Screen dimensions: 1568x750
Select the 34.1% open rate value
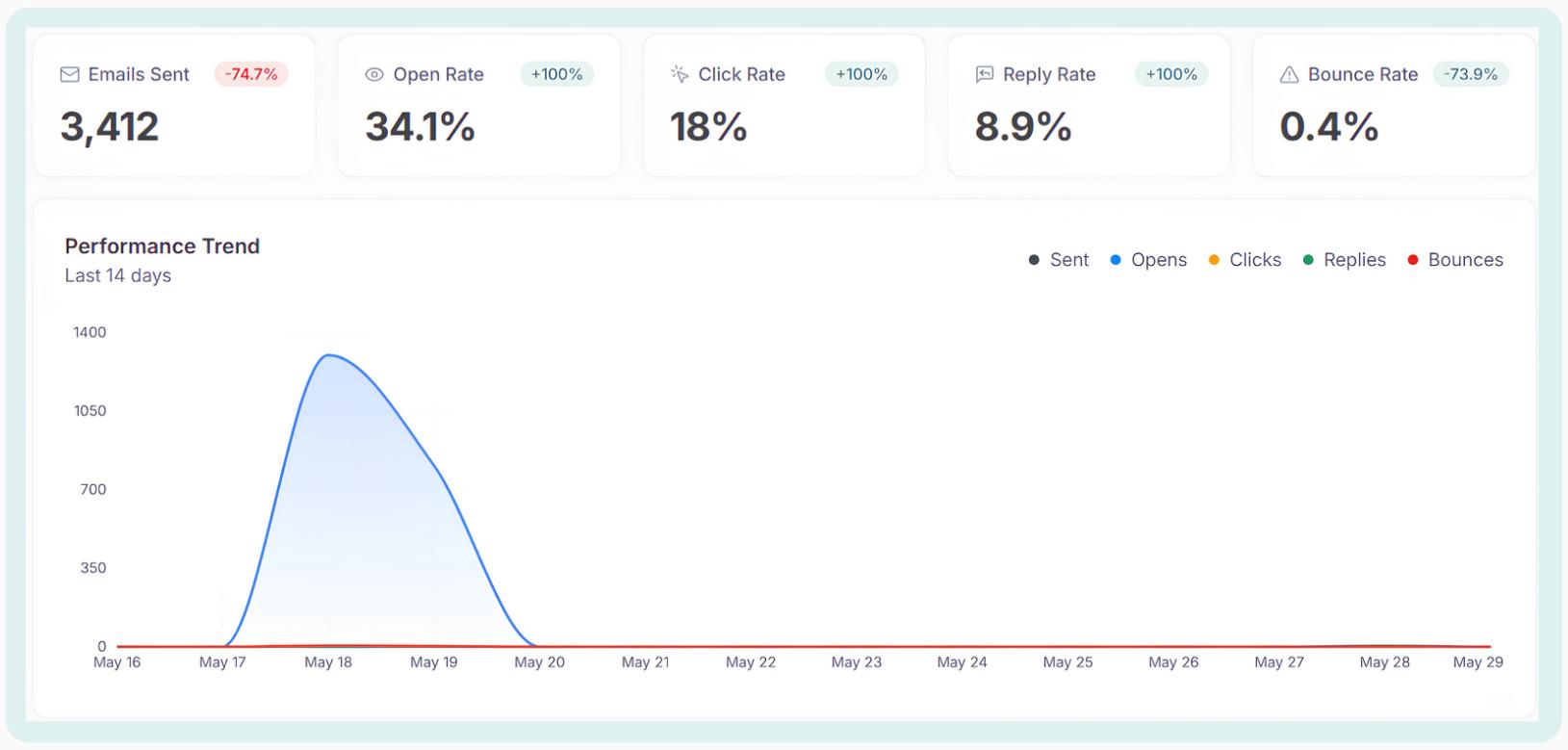point(421,127)
